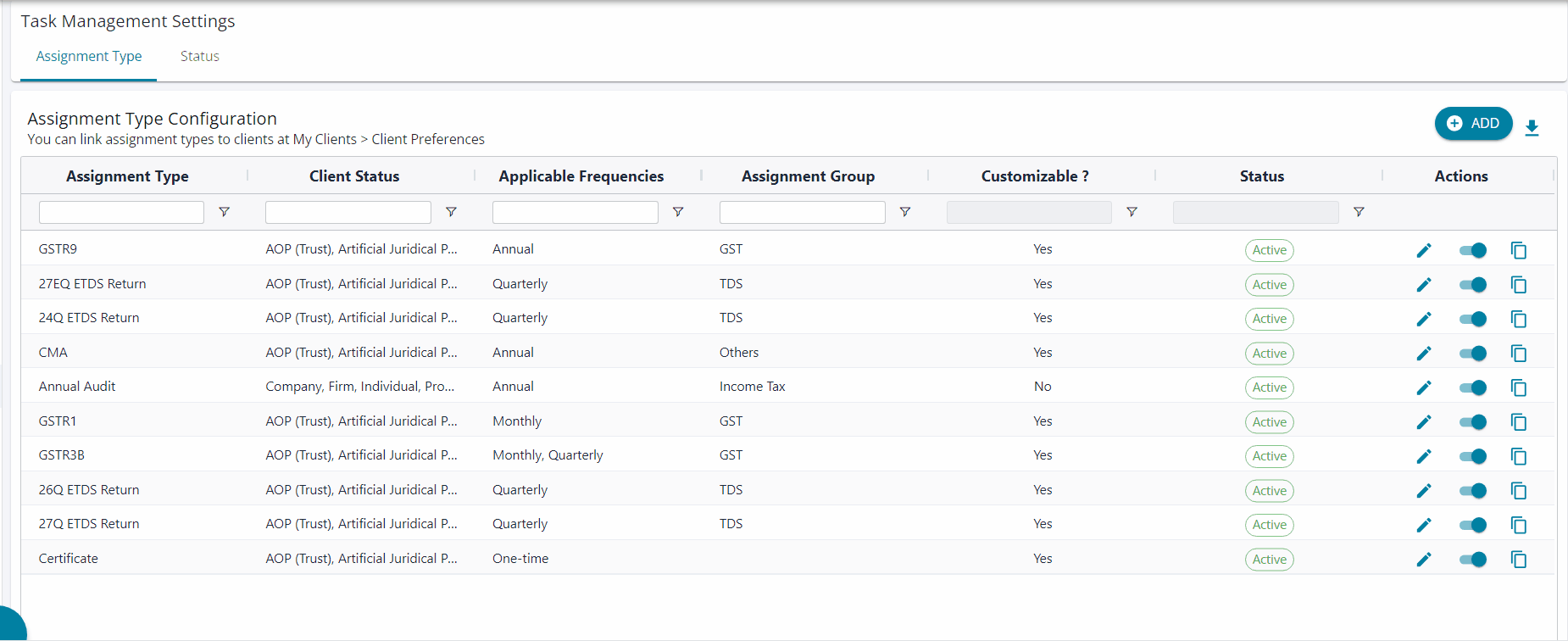Edit the Certificate row with pencil icon

pos(1424,560)
